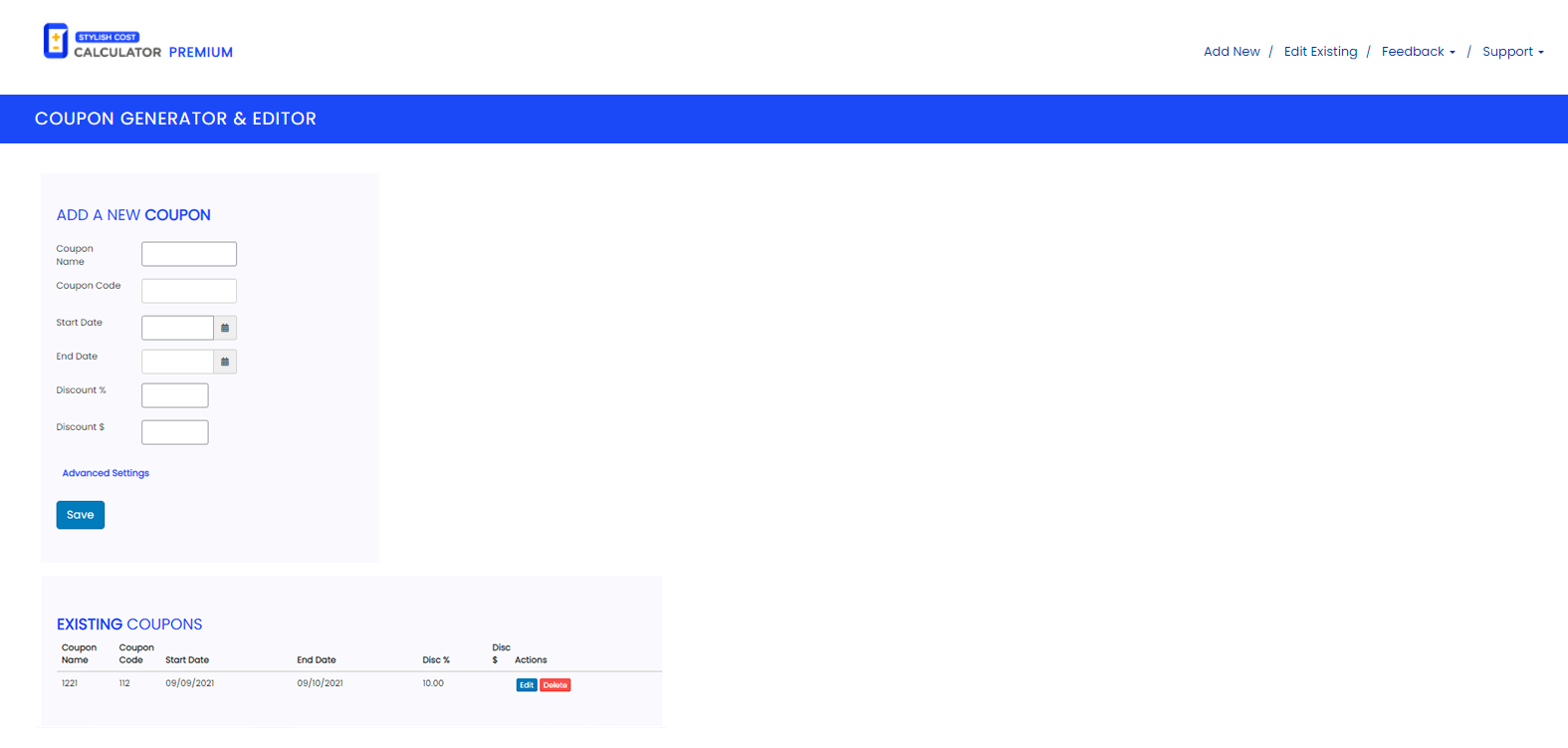Image resolution: width=1568 pixels, height=748 pixels.
Task: Select the End Date text field
Action: pyautogui.click(x=177, y=362)
